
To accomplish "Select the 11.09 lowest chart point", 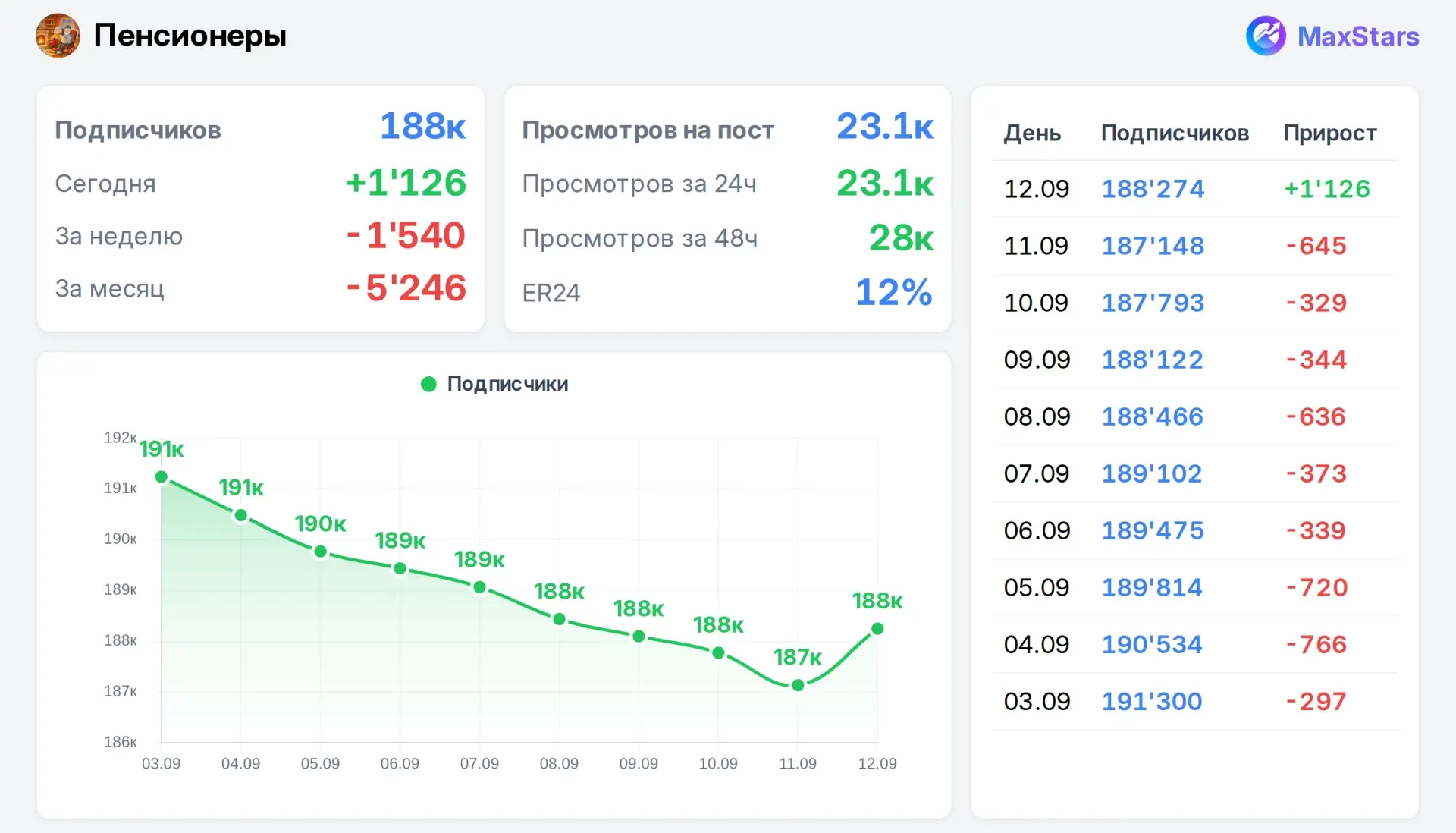I will point(798,686).
